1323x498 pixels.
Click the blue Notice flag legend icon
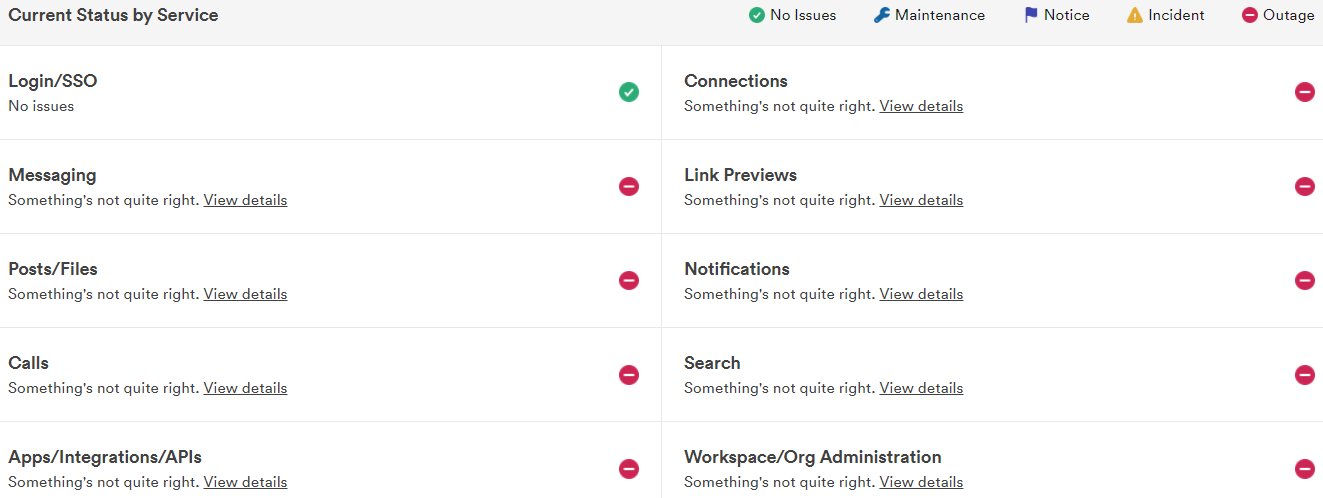[1031, 15]
